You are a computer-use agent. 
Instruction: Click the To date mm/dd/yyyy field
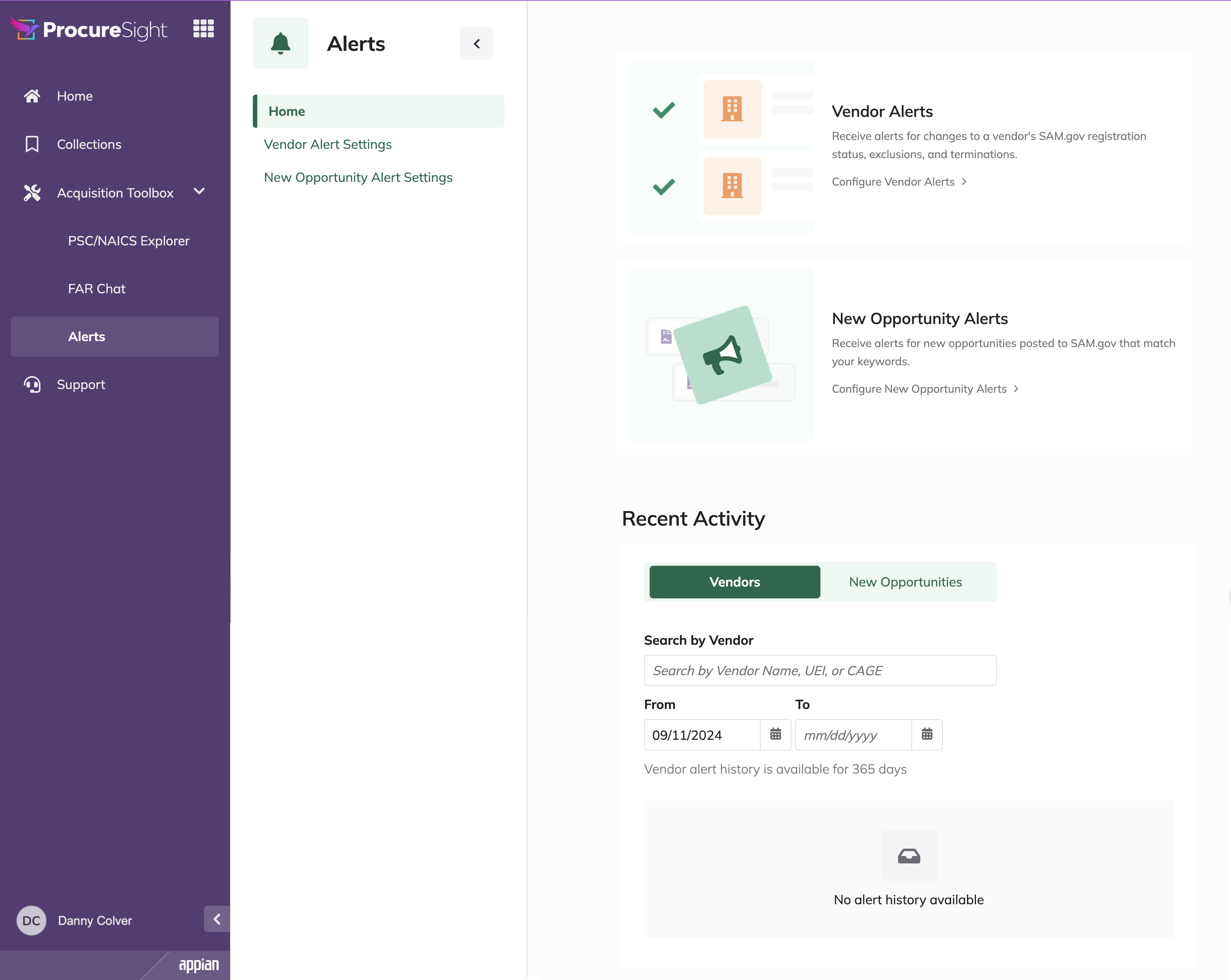click(x=853, y=735)
